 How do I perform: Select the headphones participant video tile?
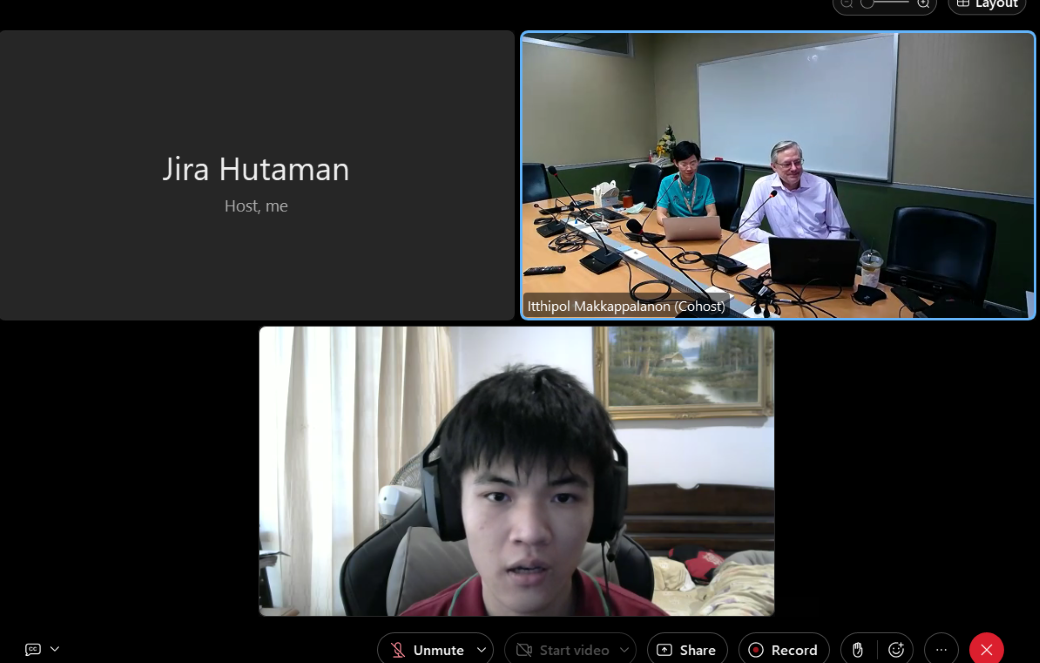(516, 470)
